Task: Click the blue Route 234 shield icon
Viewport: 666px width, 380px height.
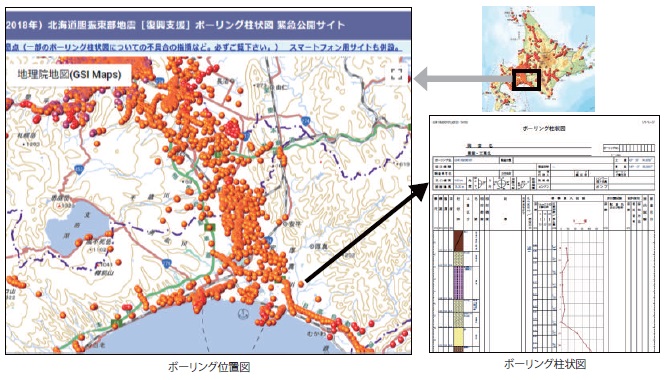Action: 305,121
